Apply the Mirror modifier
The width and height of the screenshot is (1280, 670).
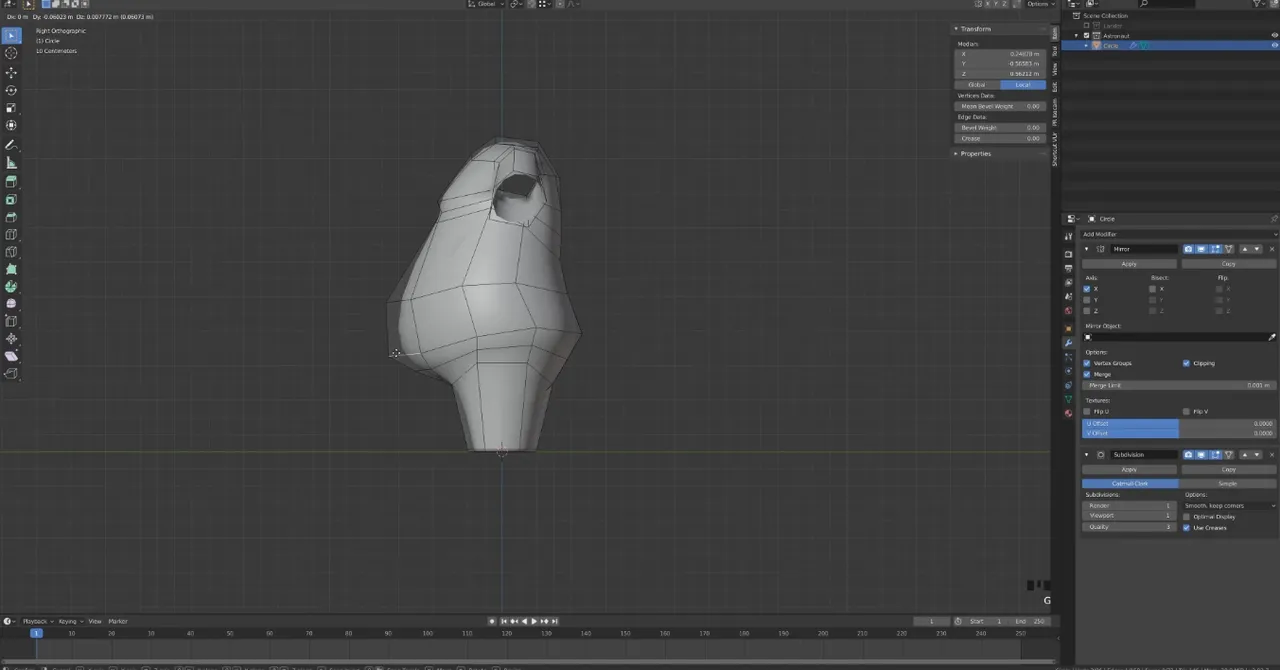click(x=1129, y=264)
